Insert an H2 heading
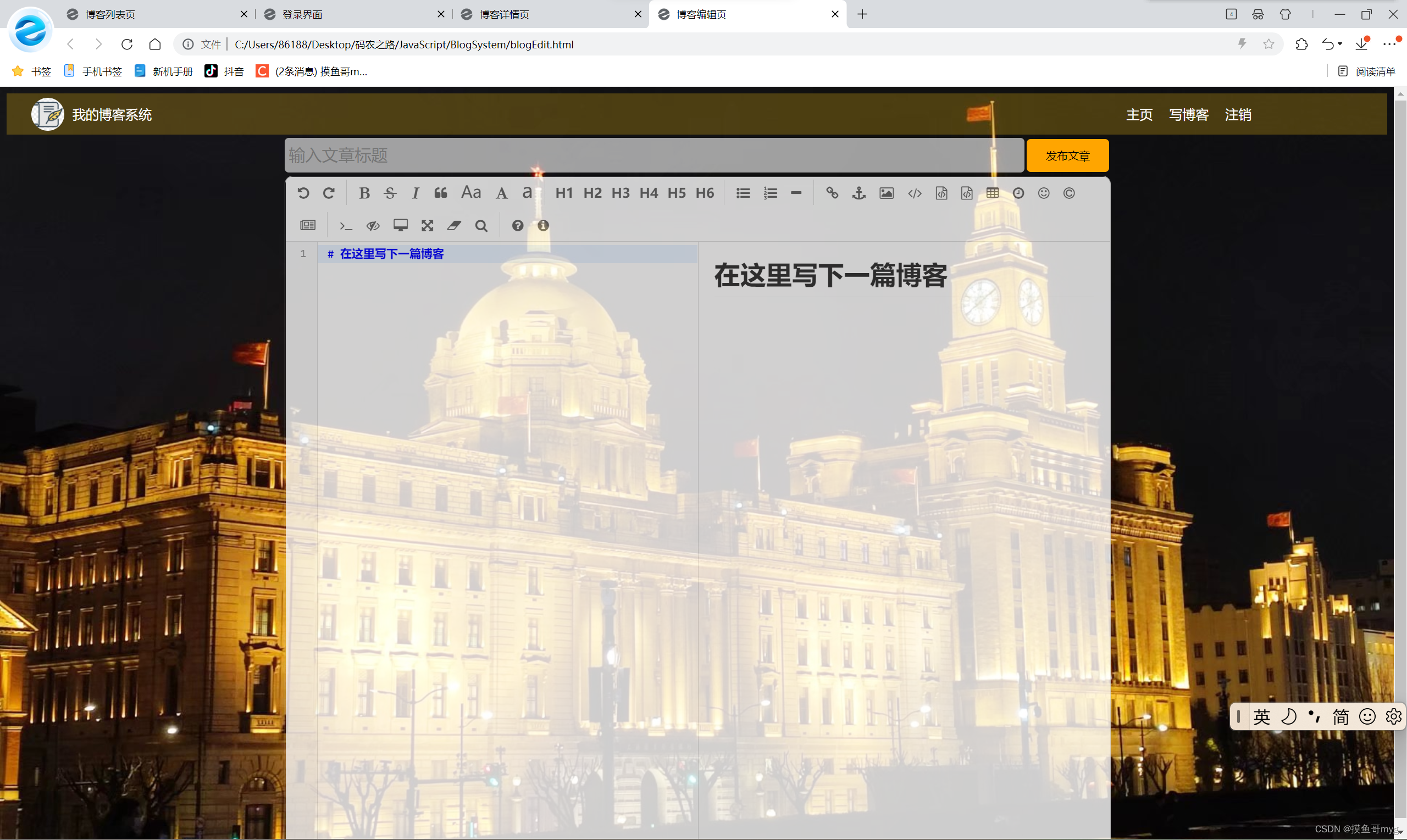 [x=592, y=193]
